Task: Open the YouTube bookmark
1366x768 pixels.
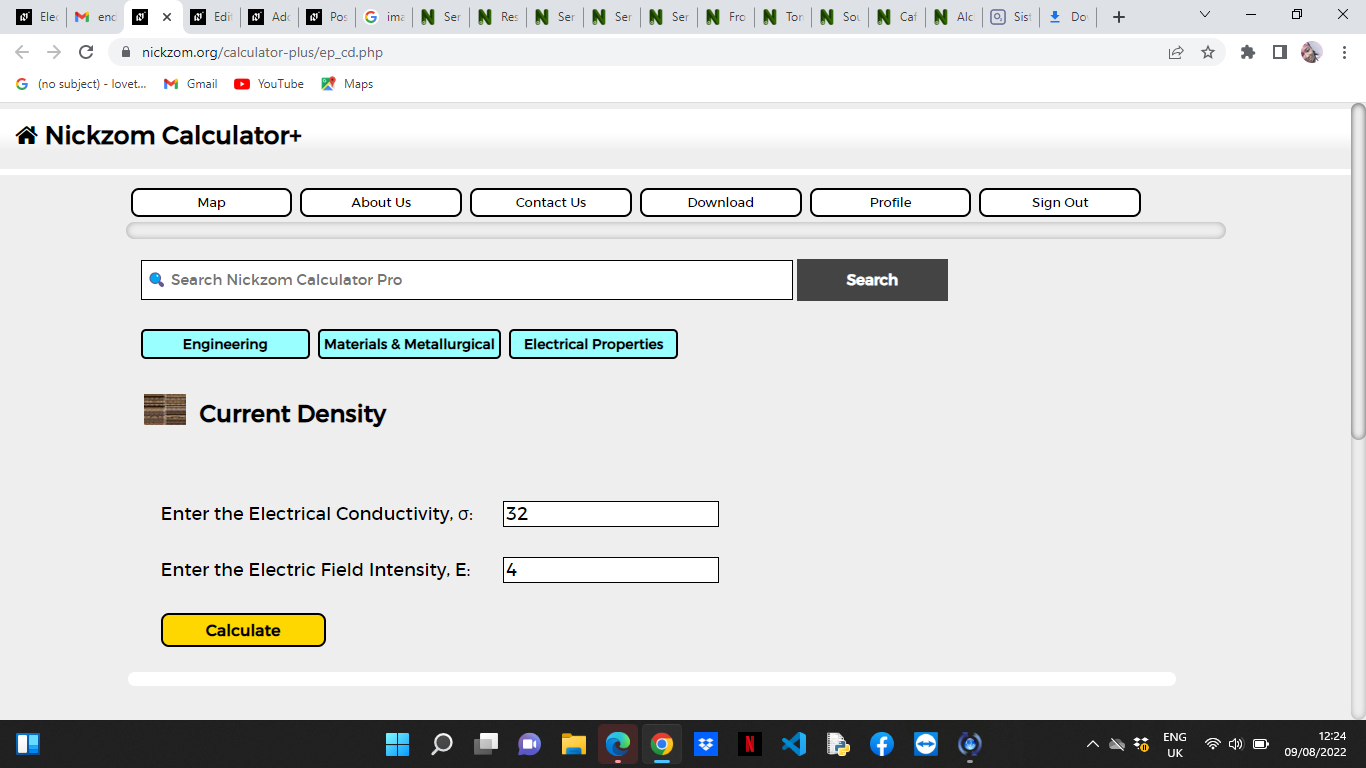Action: coord(269,84)
